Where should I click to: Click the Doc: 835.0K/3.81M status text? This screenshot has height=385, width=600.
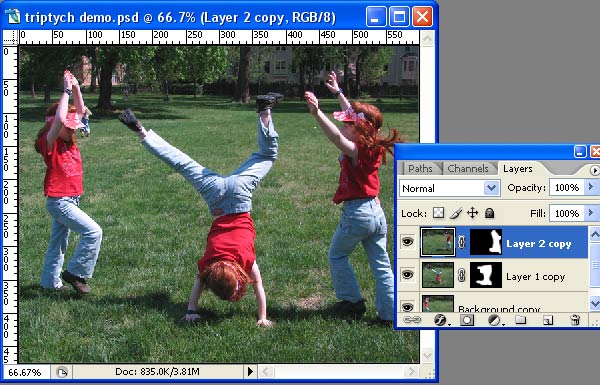click(x=157, y=372)
